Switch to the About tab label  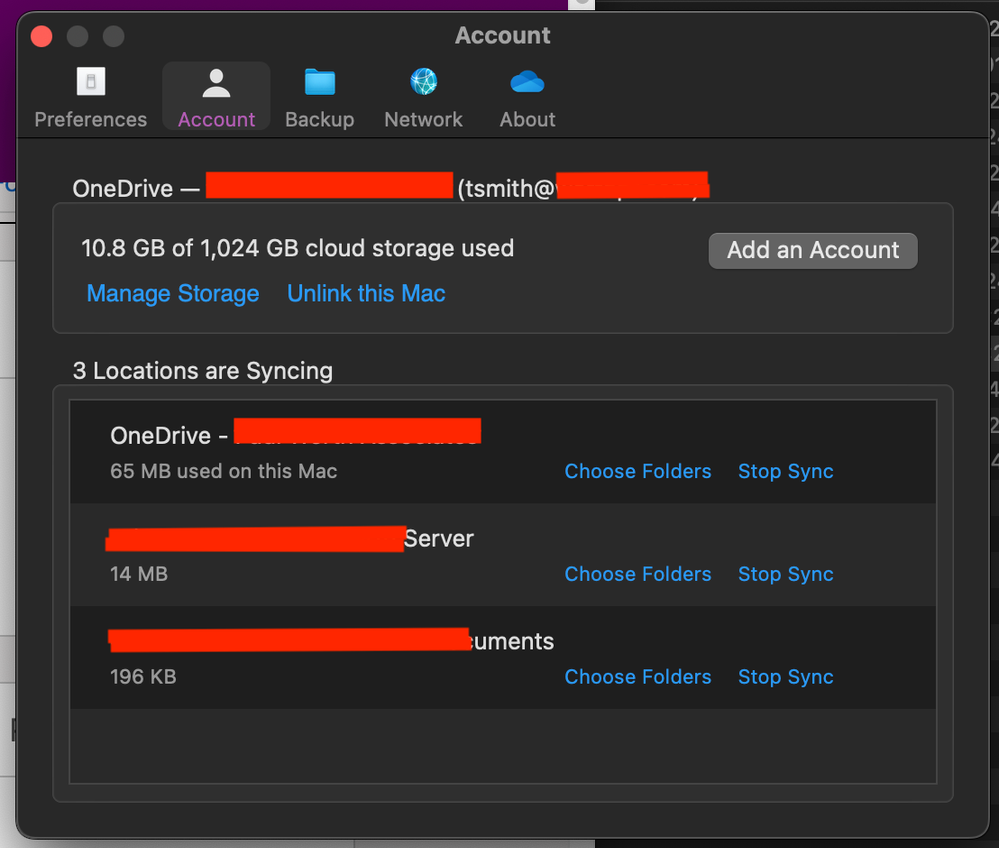[528, 119]
